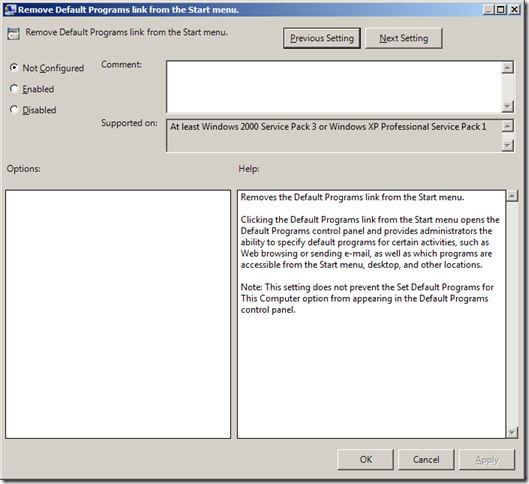
Task: Click the empty Options list box
Action: tap(118, 314)
